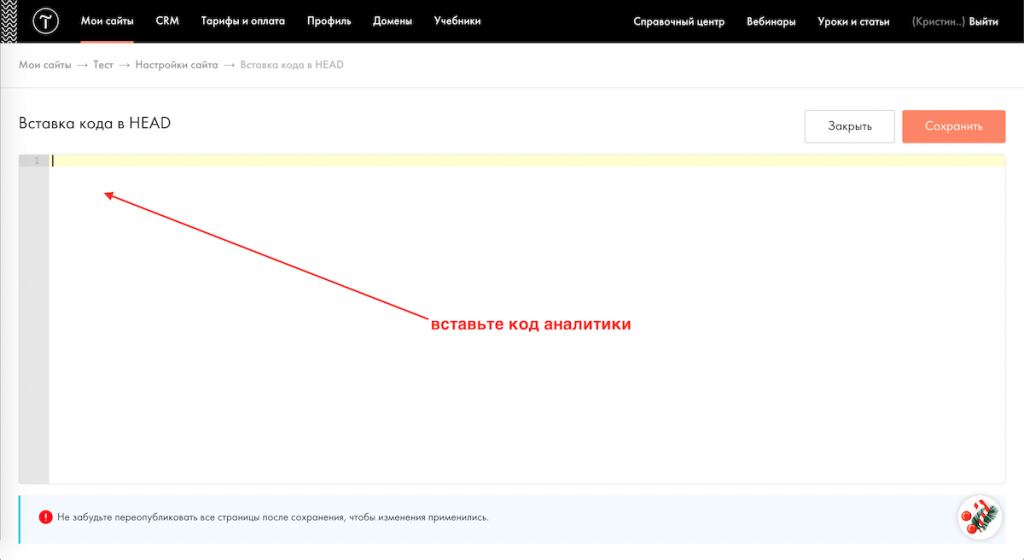
Task: Click the Tilda logo icon
Action: [x=46, y=21]
